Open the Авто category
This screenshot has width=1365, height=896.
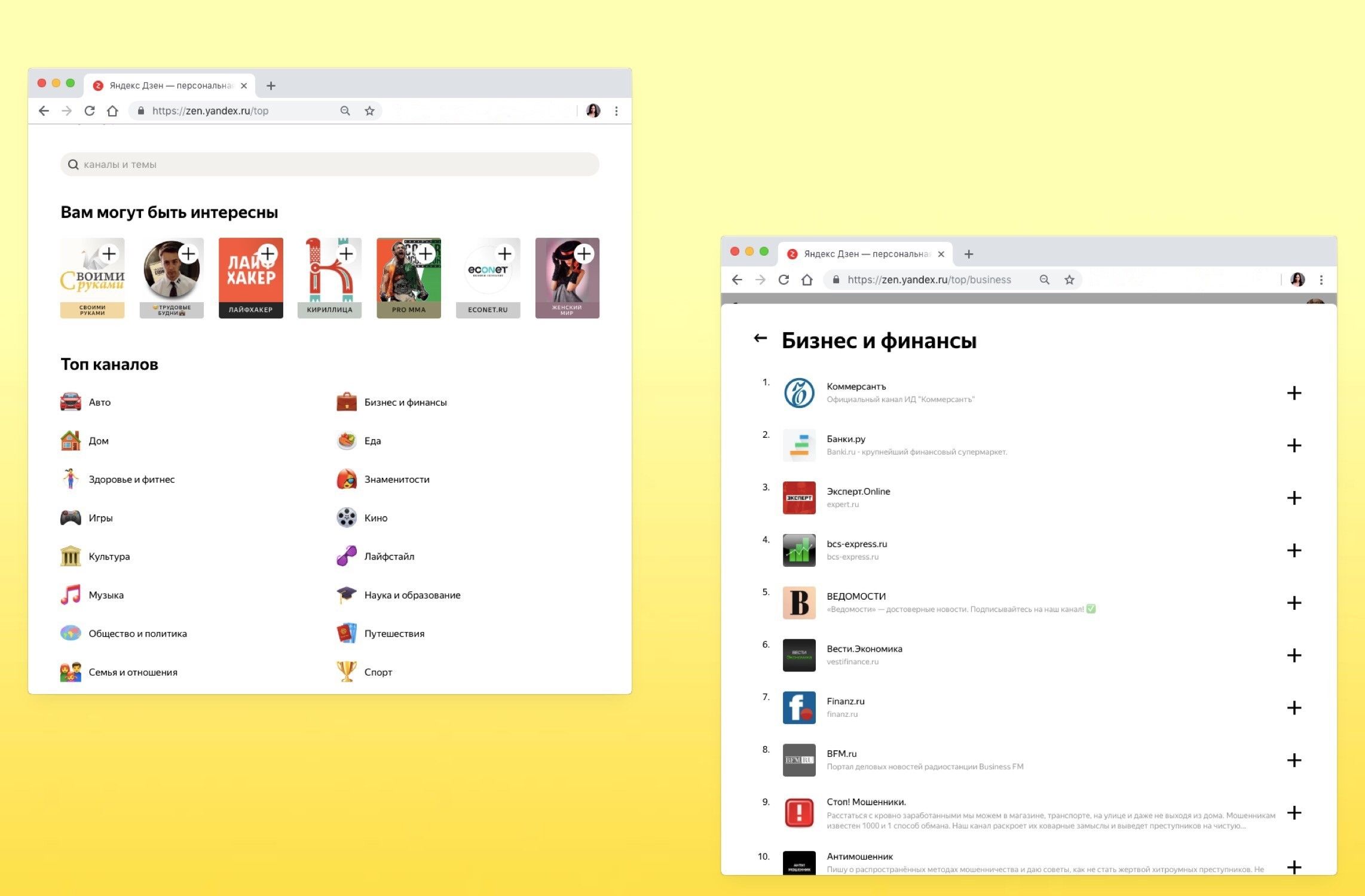[x=85, y=402]
